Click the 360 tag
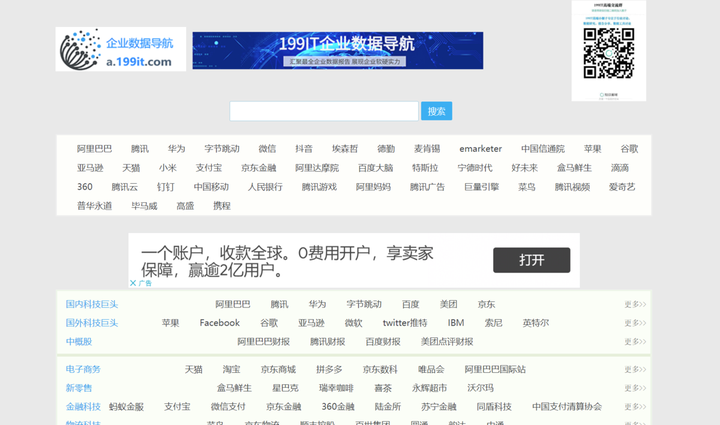Viewport: 720px width, 425px height. [84, 187]
